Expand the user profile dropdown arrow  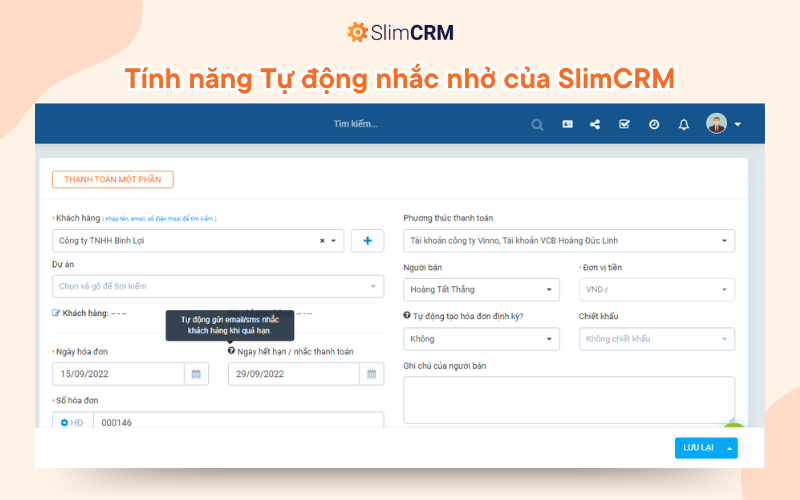click(738, 124)
